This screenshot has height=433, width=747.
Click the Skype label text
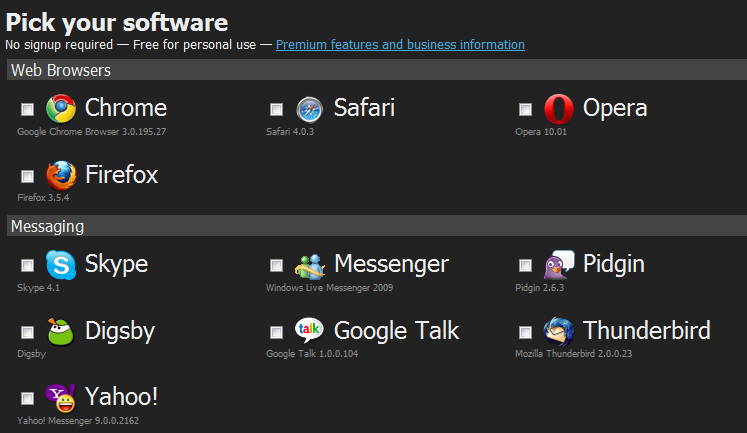[x=116, y=265]
